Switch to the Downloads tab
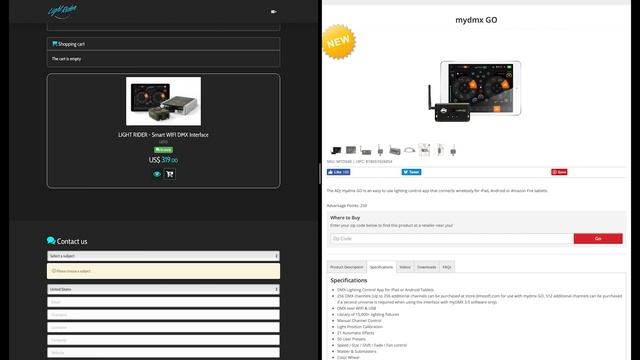Image resolution: width=640 pixels, height=360 pixels. click(x=427, y=267)
